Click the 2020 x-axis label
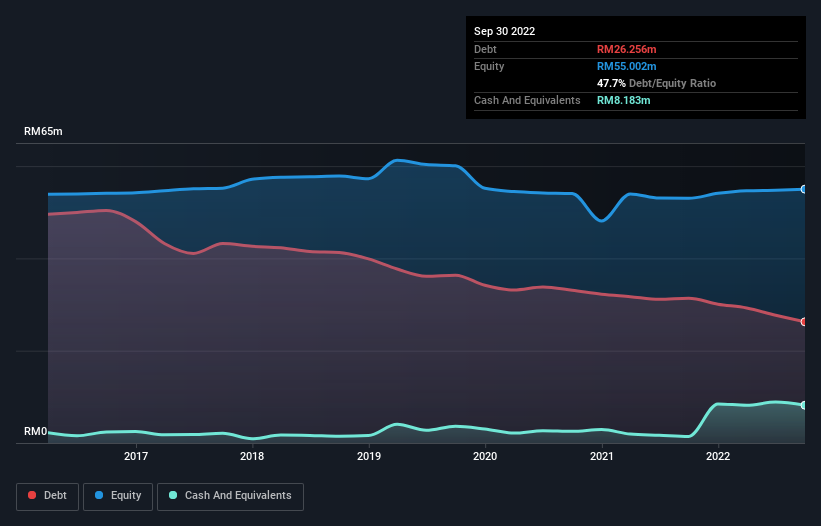821x526 pixels. click(485, 456)
